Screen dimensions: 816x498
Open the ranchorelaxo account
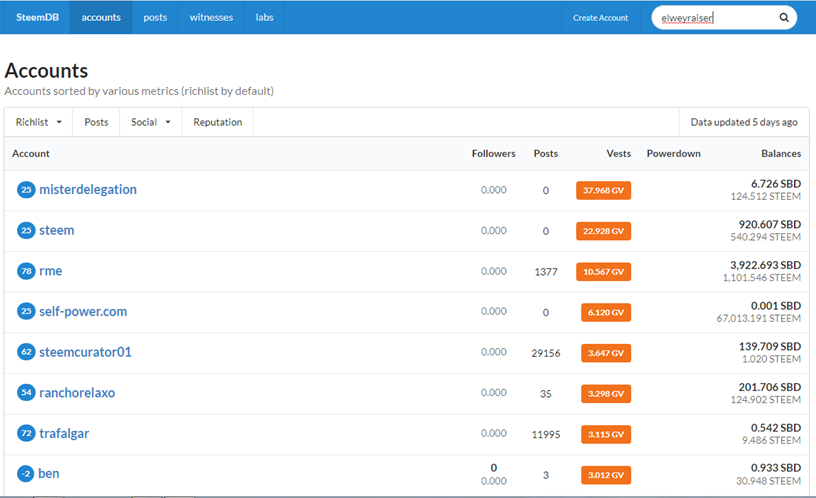pos(77,392)
